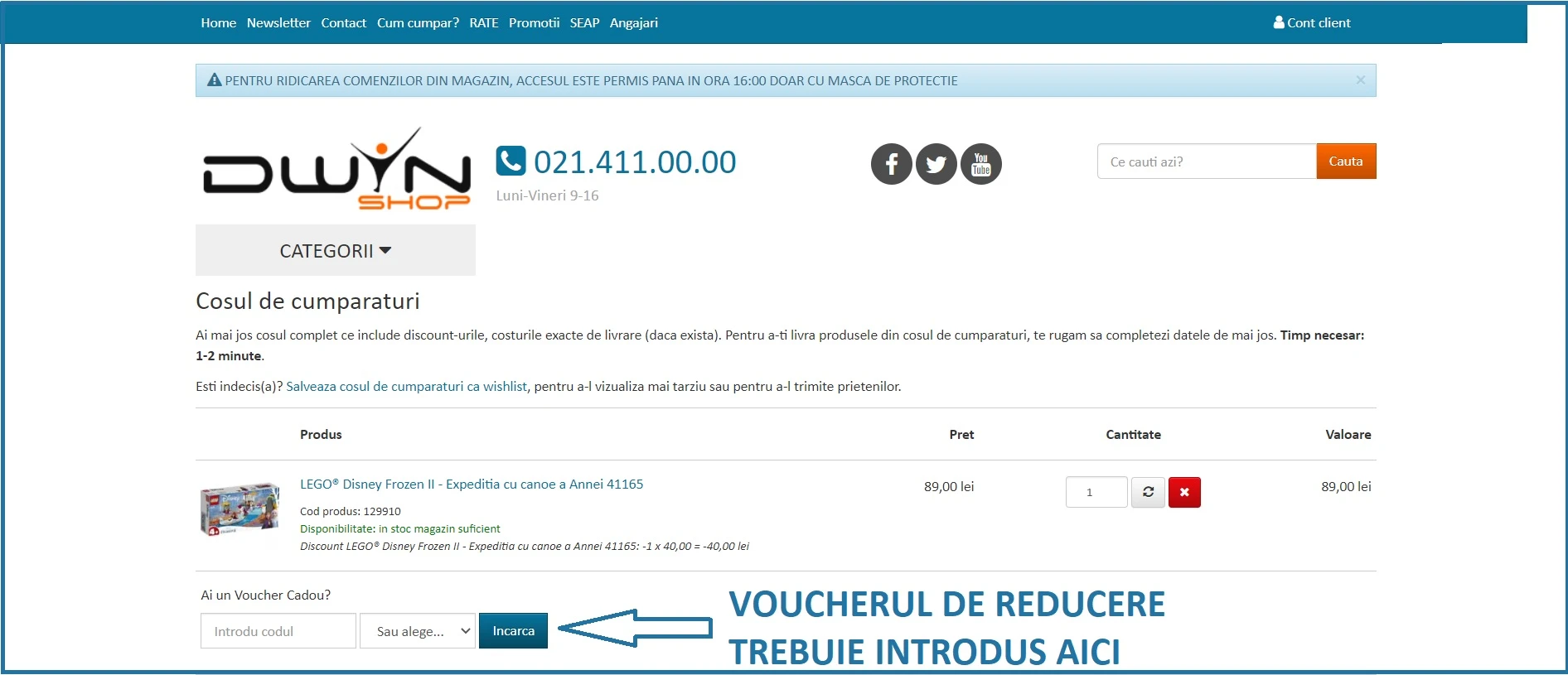Viewport: 1568px width, 675px height.
Task: Focus the 'Ce cauti azi?' search field
Action: click(x=1207, y=162)
